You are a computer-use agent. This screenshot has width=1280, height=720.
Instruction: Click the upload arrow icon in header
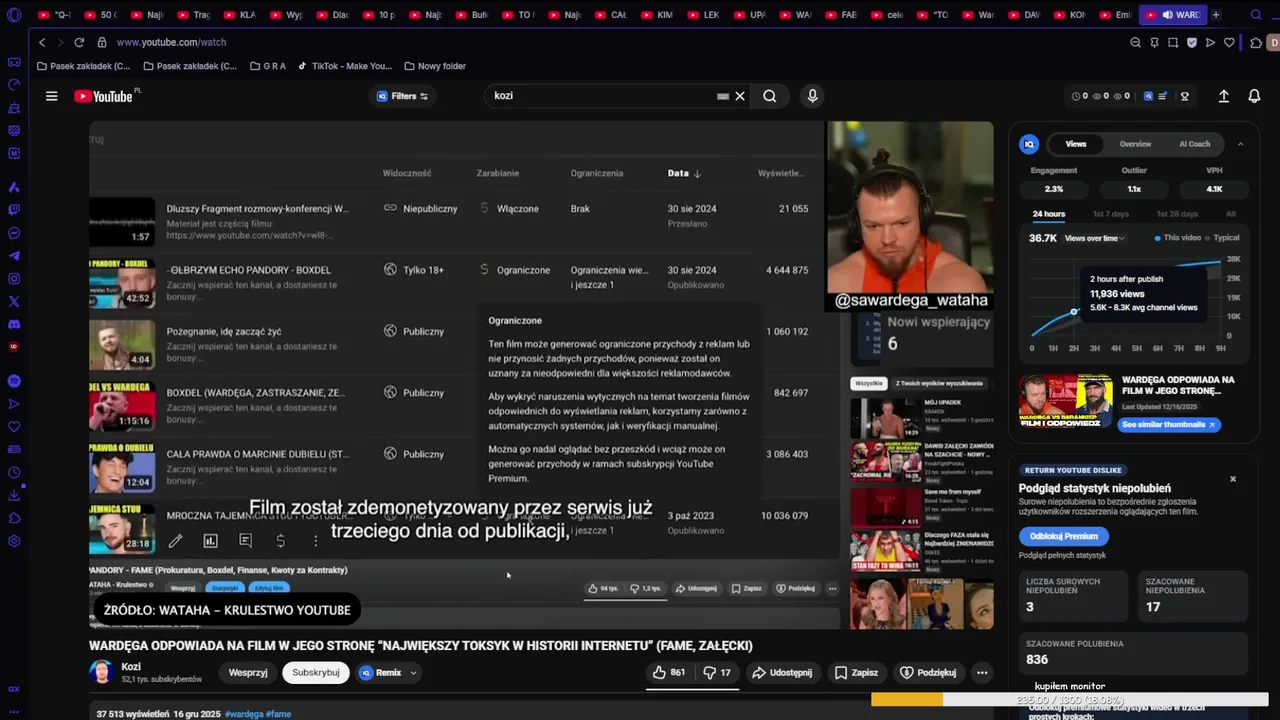pyautogui.click(x=1223, y=96)
